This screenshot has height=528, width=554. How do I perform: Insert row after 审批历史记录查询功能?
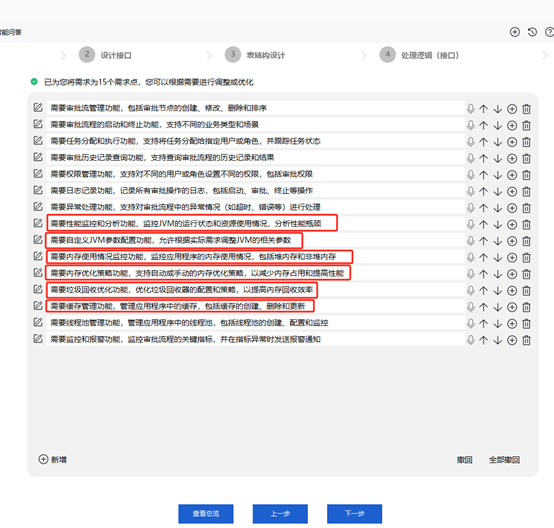click(x=512, y=158)
